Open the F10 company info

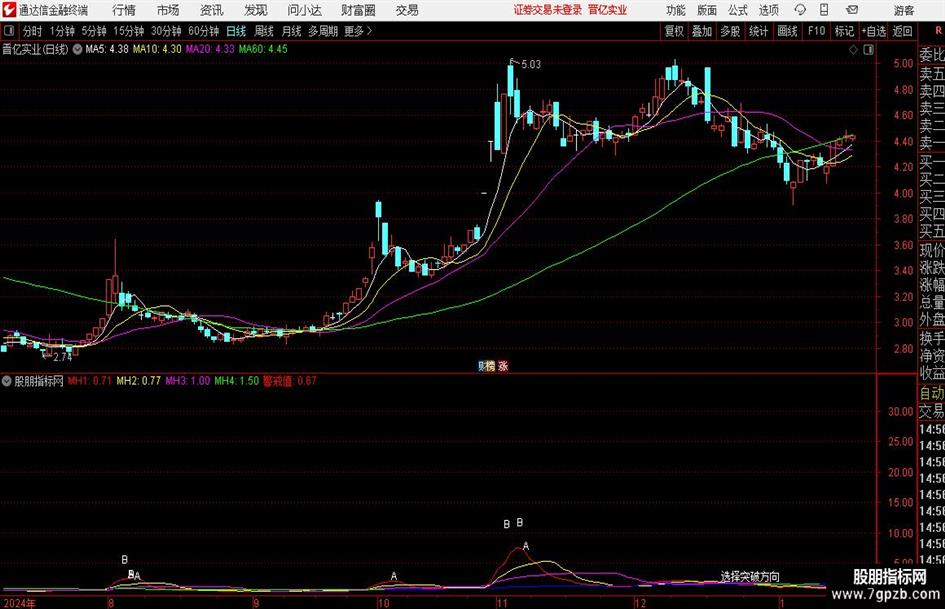[x=816, y=31]
